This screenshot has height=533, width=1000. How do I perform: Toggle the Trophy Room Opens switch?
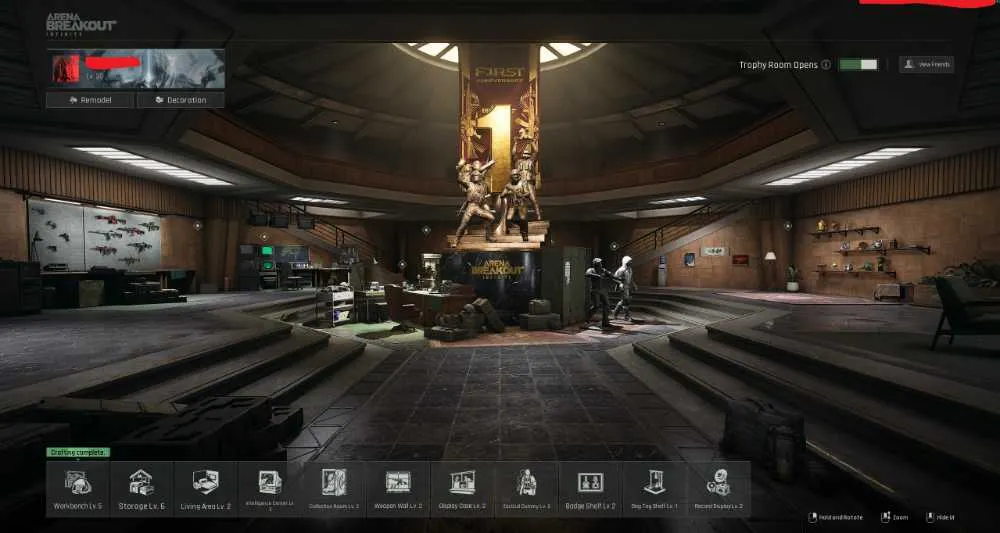[x=858, y=64]
